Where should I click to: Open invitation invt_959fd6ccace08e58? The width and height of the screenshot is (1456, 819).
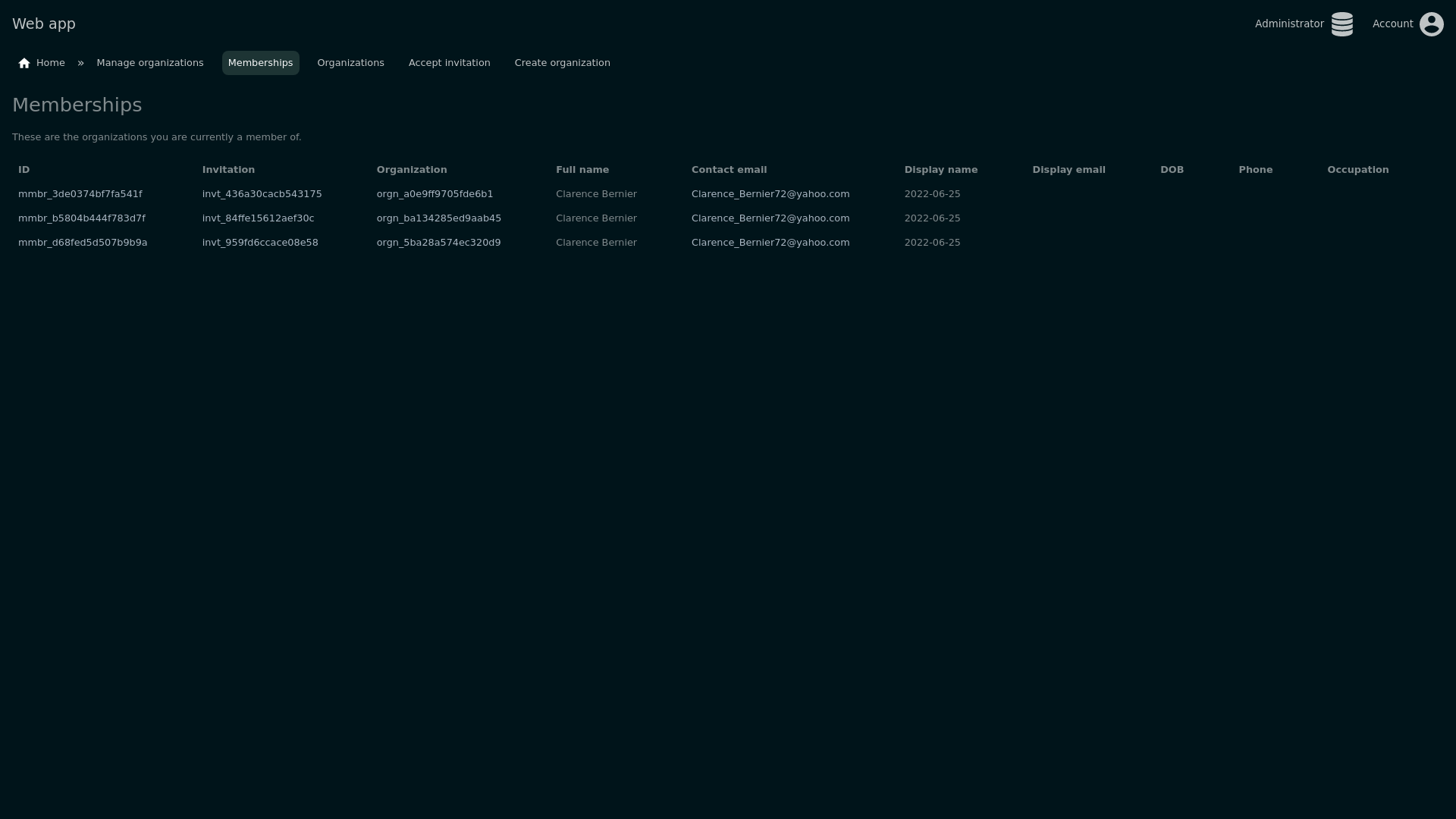[260, 243]
